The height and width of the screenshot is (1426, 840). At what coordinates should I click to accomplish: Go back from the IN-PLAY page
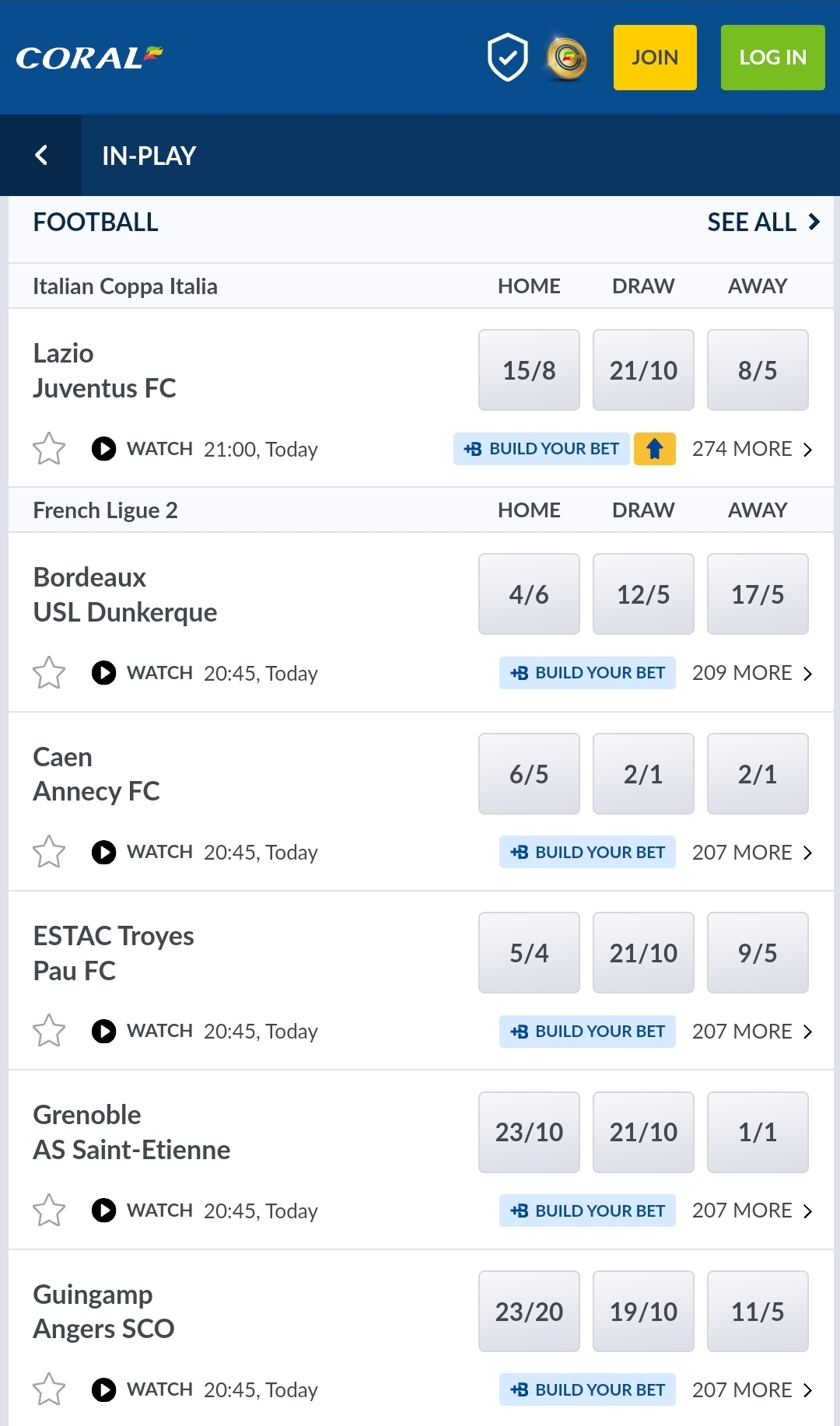(41, 155)
